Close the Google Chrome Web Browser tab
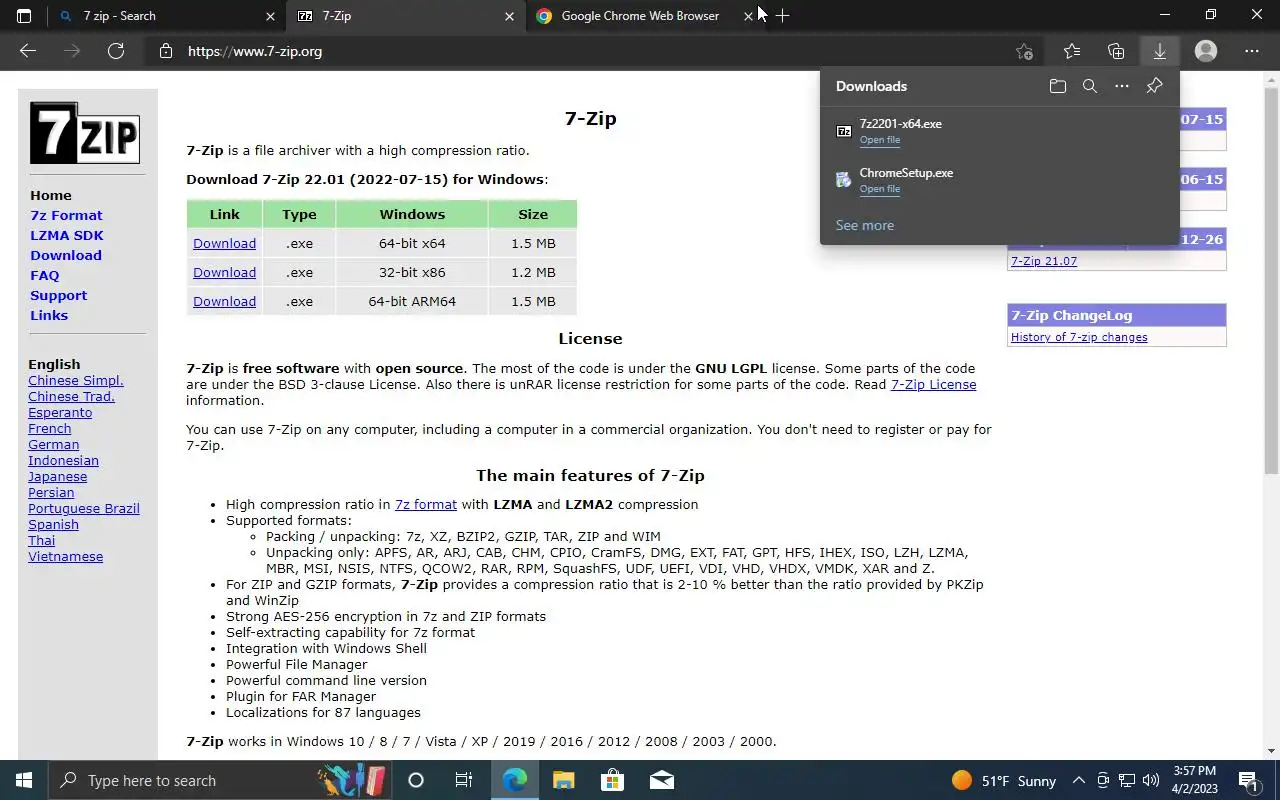The image size is (1280, 800). click(x=748, y=16)
